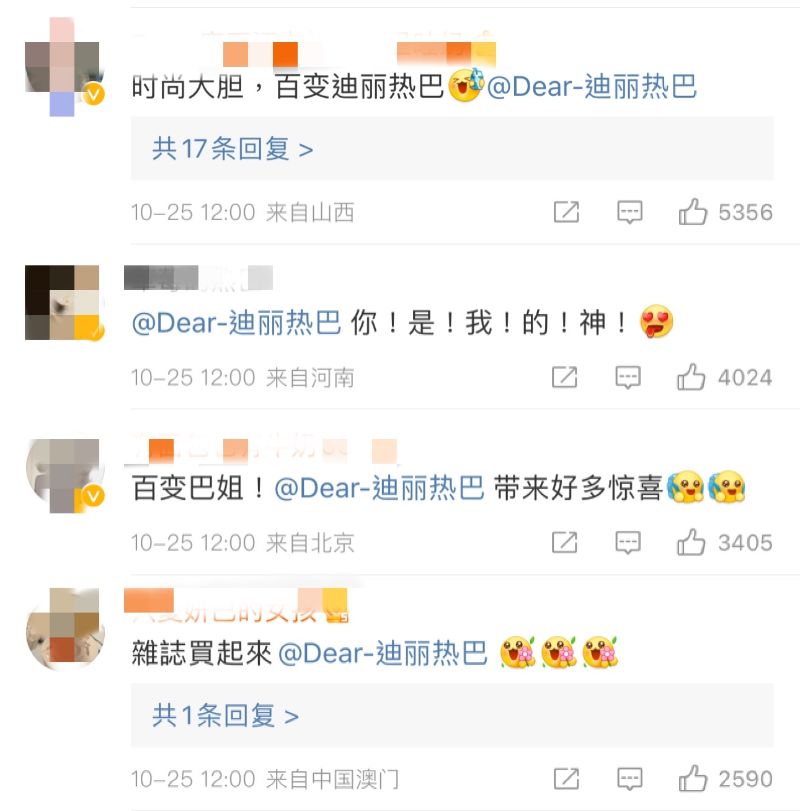Open avatar of the 山西 commenter
800x811 pixels.
click(x=64, y=67)
